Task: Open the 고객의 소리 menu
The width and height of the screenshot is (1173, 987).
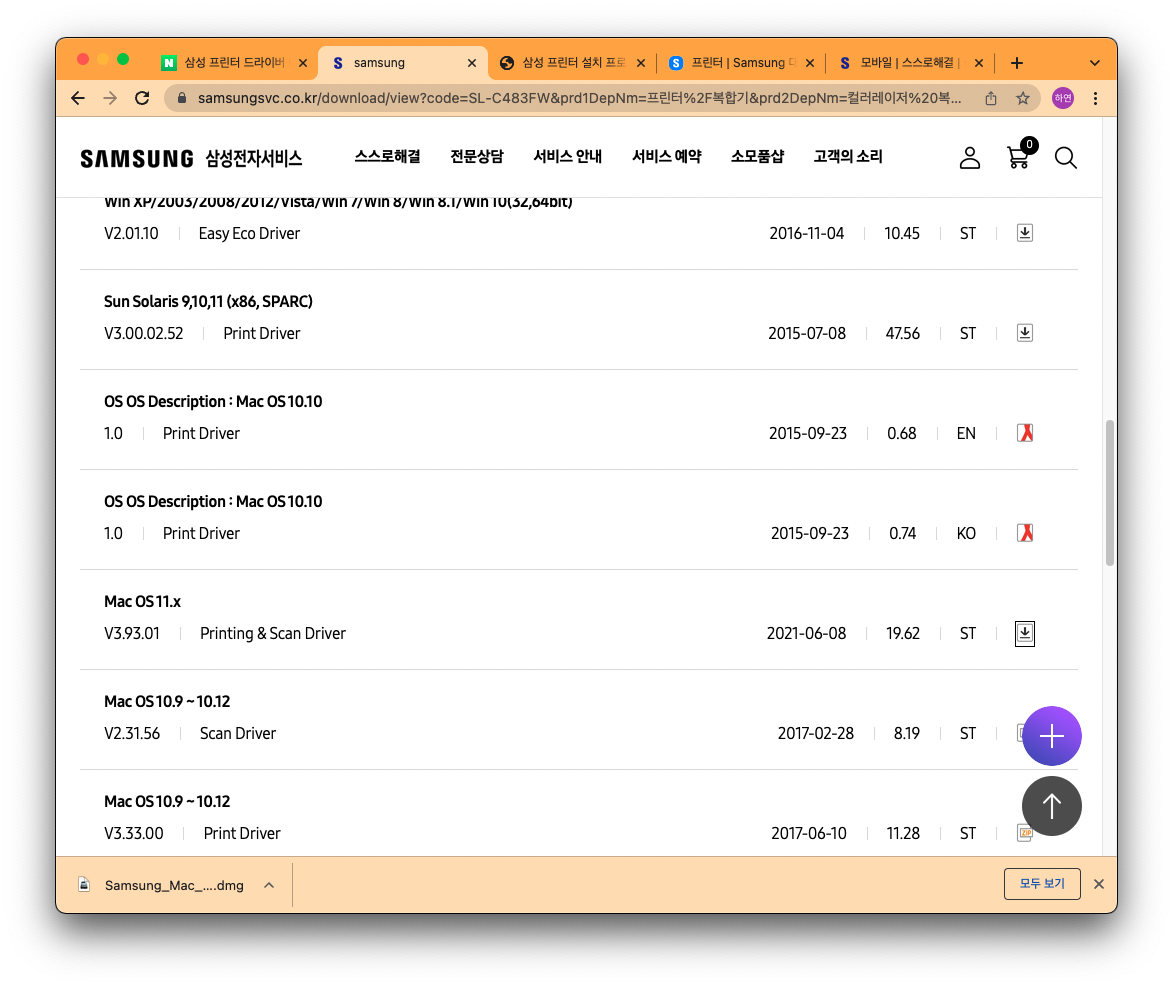Action: (x=848, y=156)
